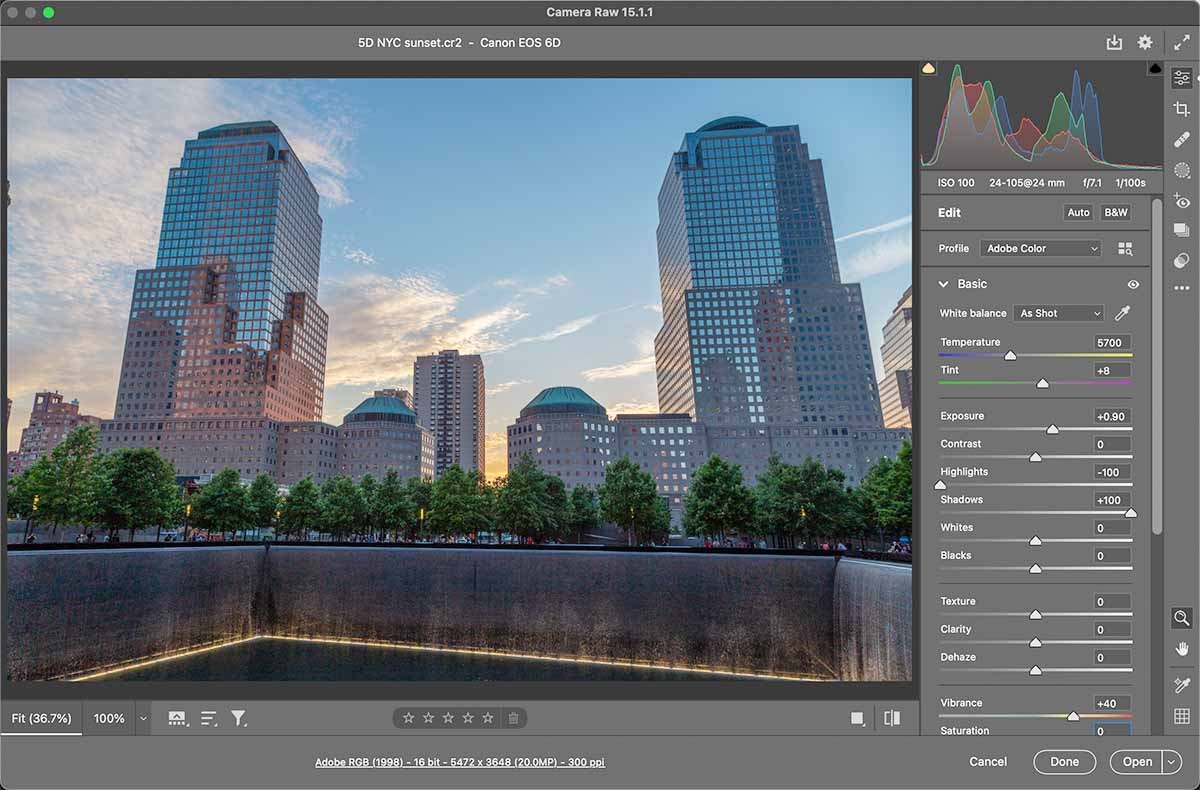Enable the shadow clipping warning on histogram
Image resolution: width=1200 pixels, height=790 pixels.
coord(929,67)
